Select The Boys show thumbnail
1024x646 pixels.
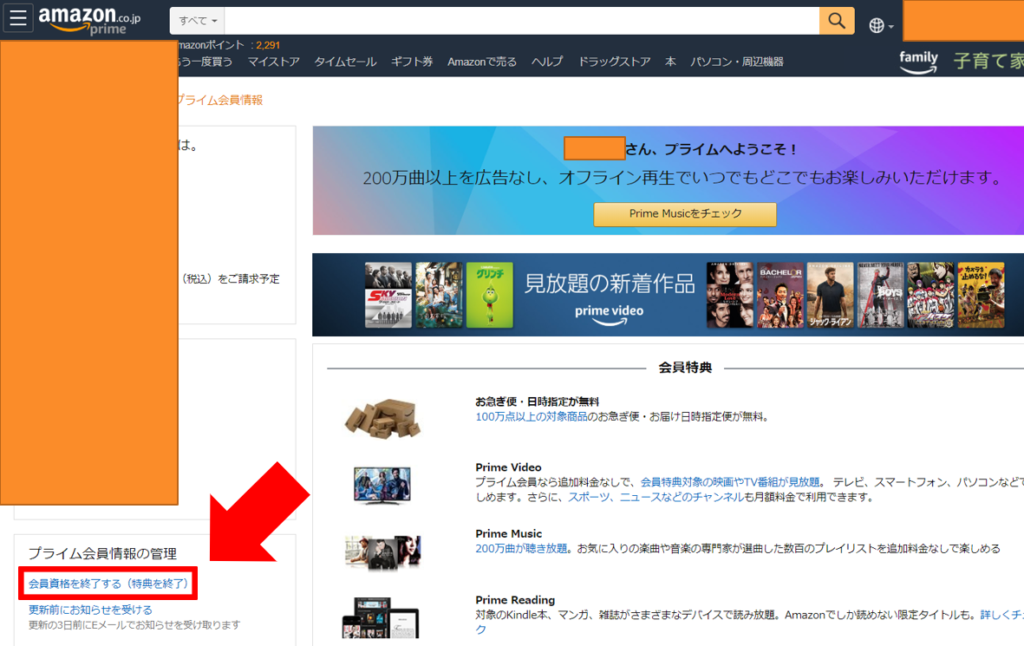pyautogui.click(x=880, y=295)
